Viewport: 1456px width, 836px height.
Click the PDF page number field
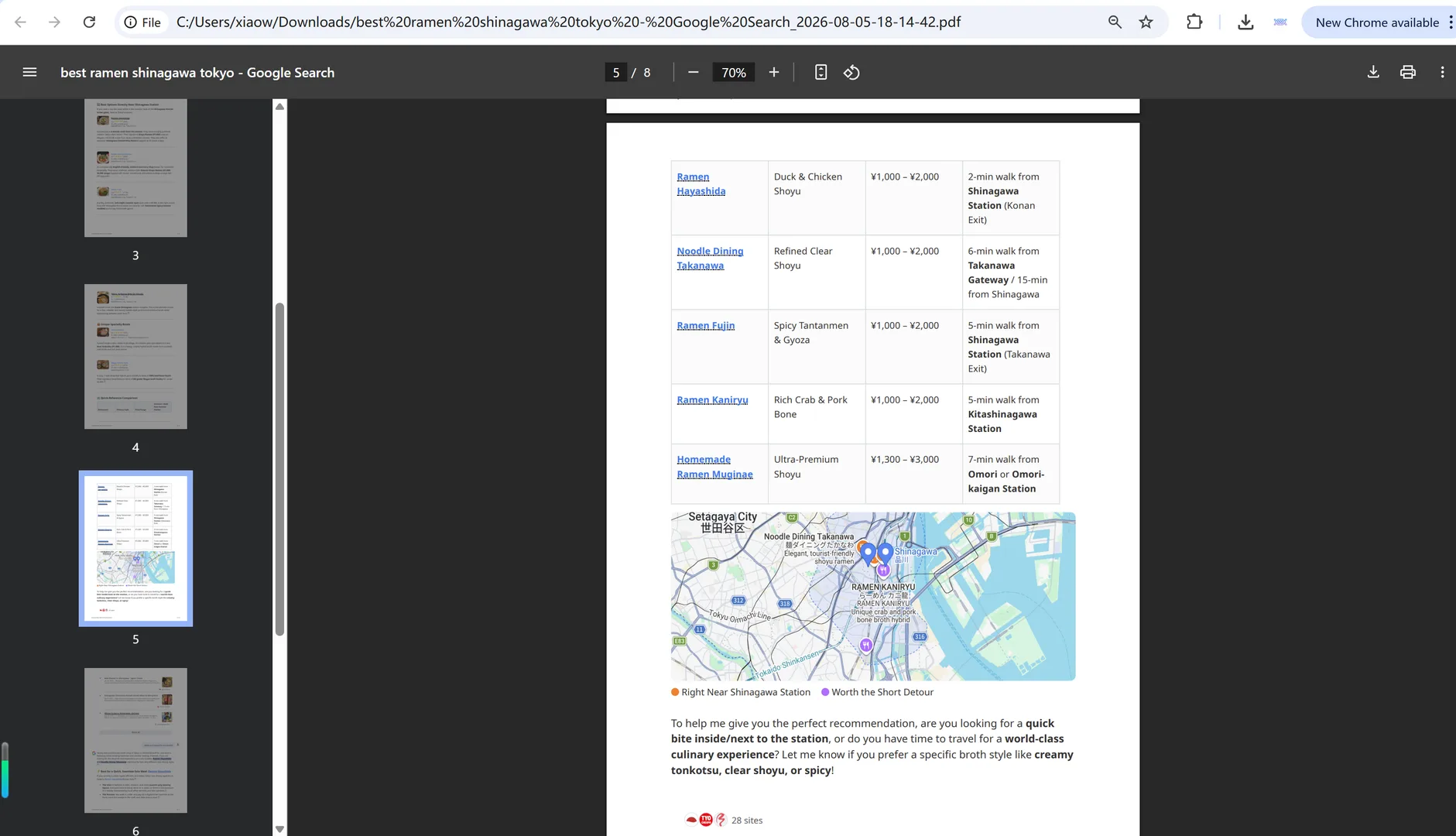click(616, 72)
